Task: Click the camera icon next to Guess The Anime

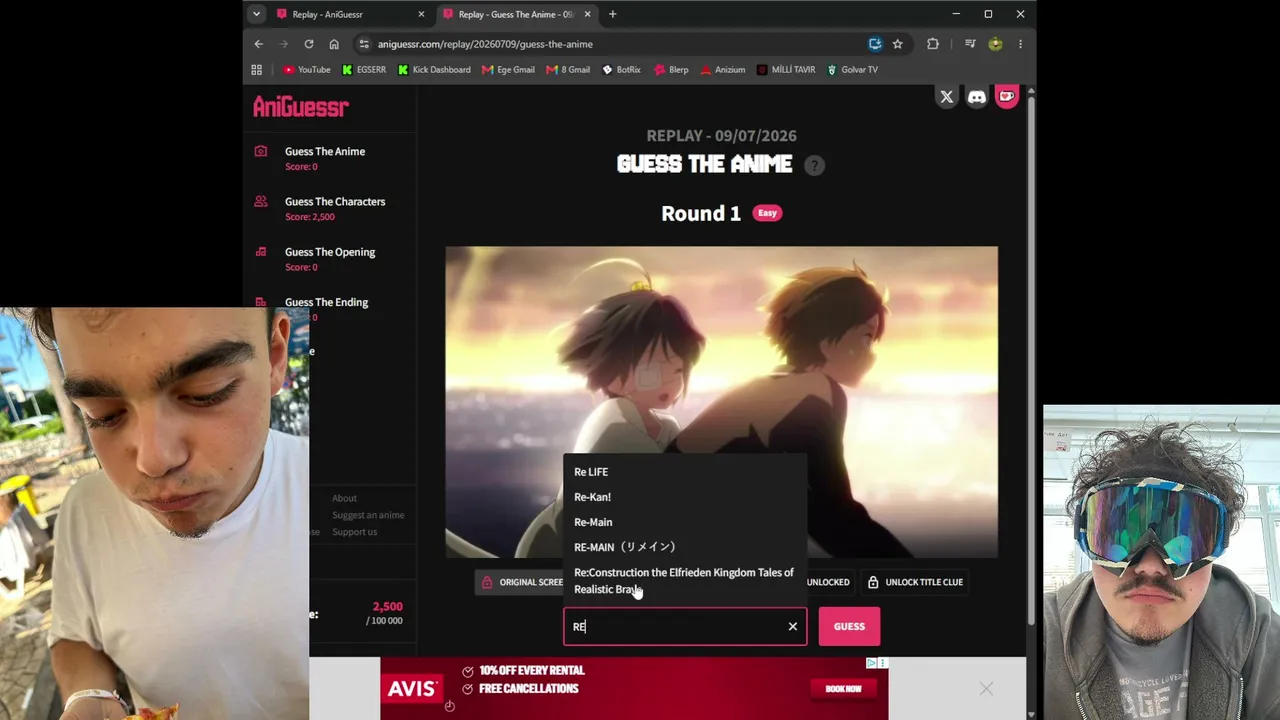Action: click(261, 151)
